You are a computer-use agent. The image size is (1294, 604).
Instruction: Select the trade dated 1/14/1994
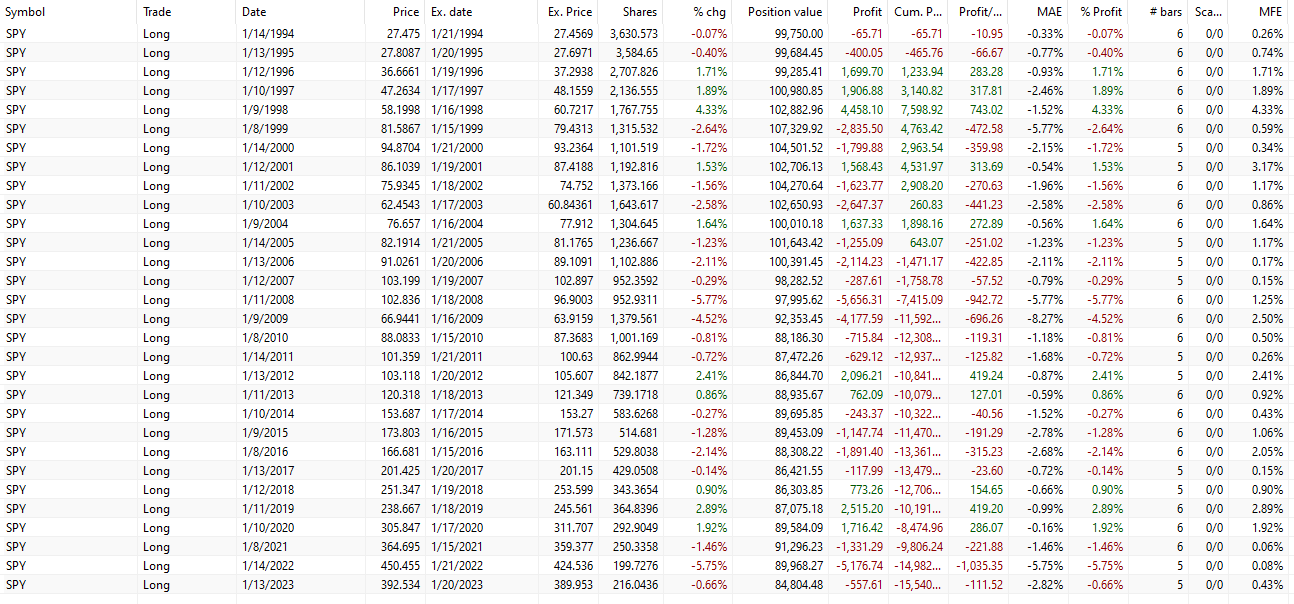268,34
